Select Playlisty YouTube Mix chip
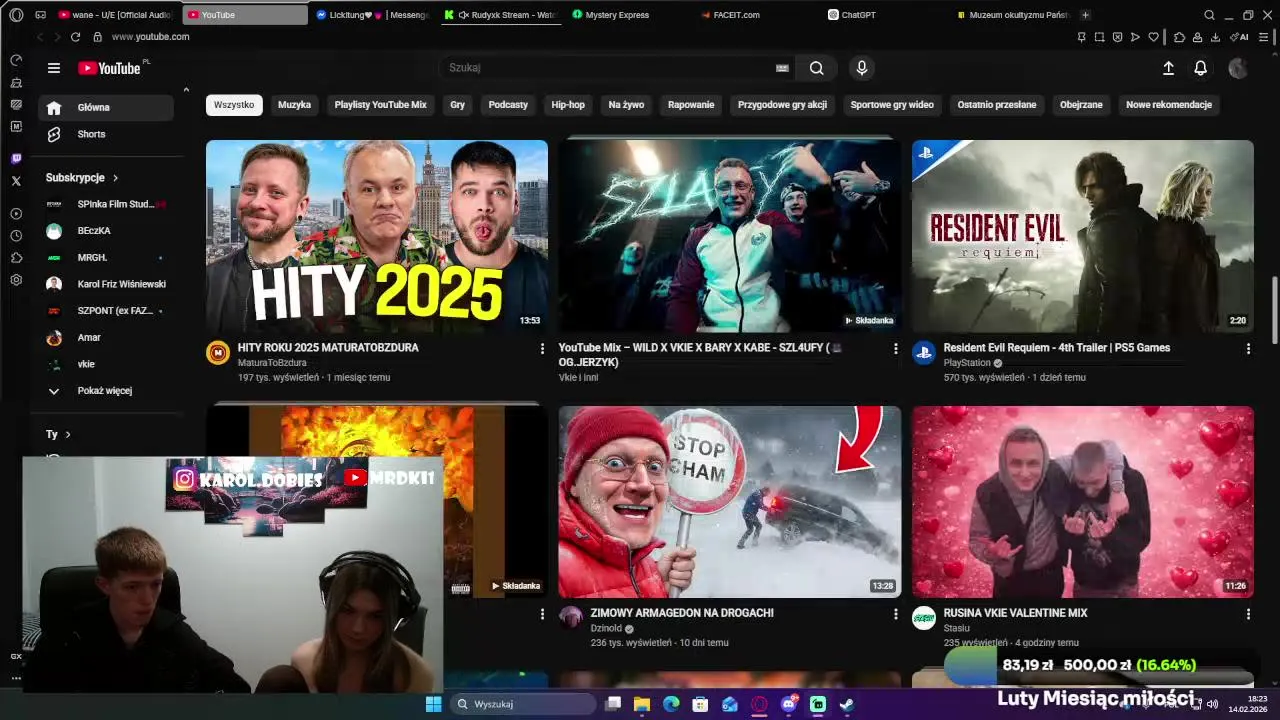The width and height of the screenshot is (1280, 720). click(x=380, y=105)
